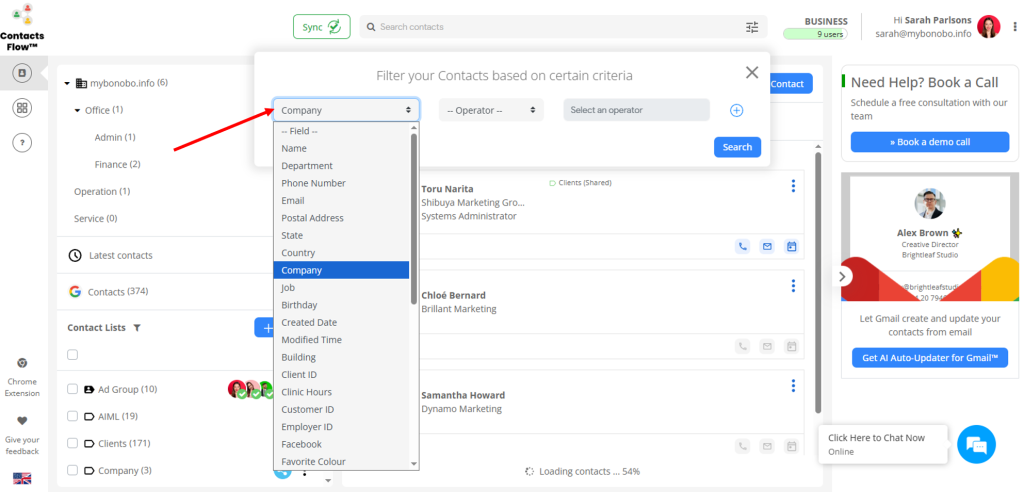Click the field list dropdown scrollbar

coord(414,220)
